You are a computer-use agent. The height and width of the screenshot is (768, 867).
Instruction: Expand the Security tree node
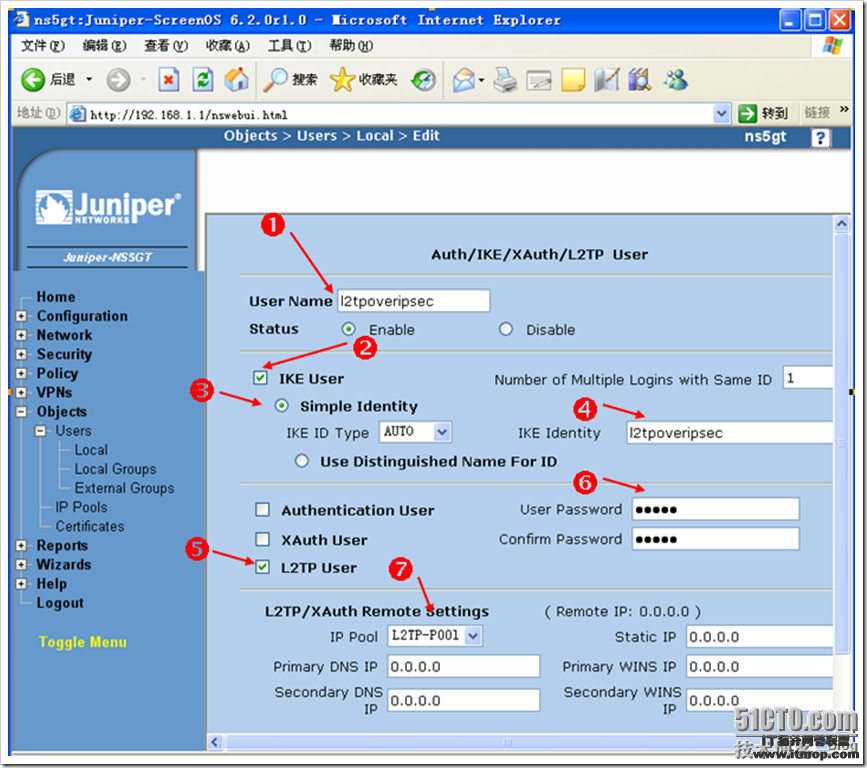click(21, 354)
